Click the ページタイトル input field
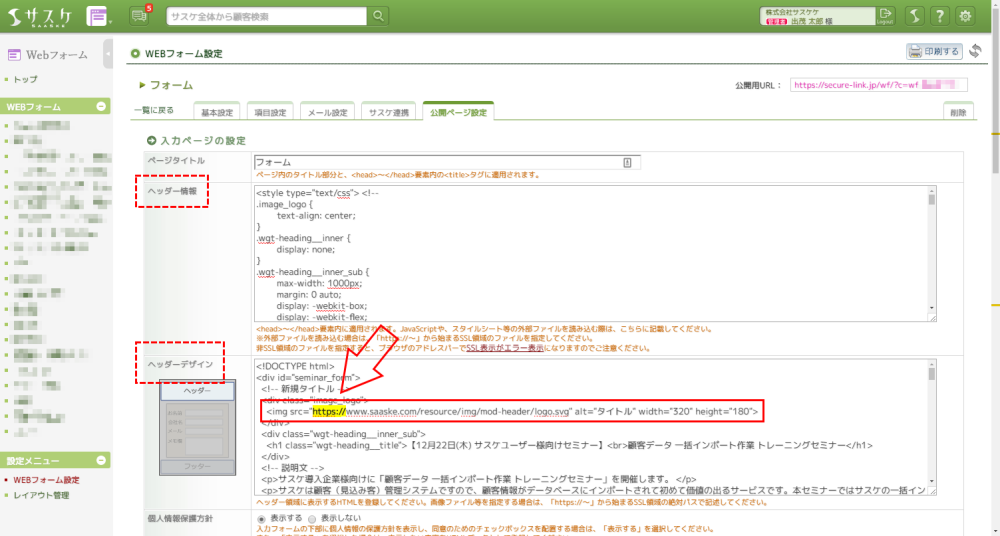This screenshot has height=536, width=1000. click(x=440, y=162)
